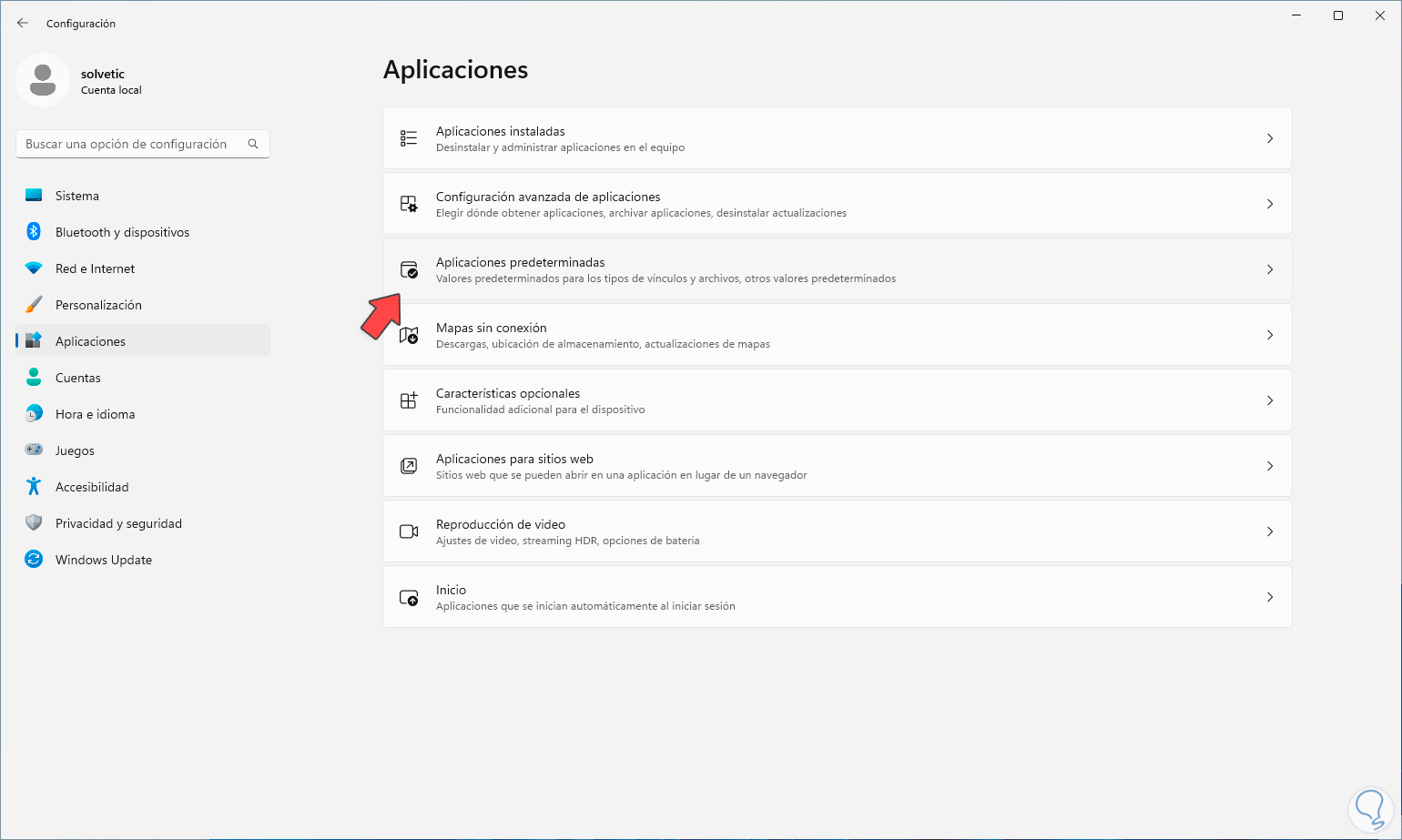The width and height of the screenshot is (1402, 840).
Task: Click the Personalización paintbrush icon
Action: tap(34, 305)
